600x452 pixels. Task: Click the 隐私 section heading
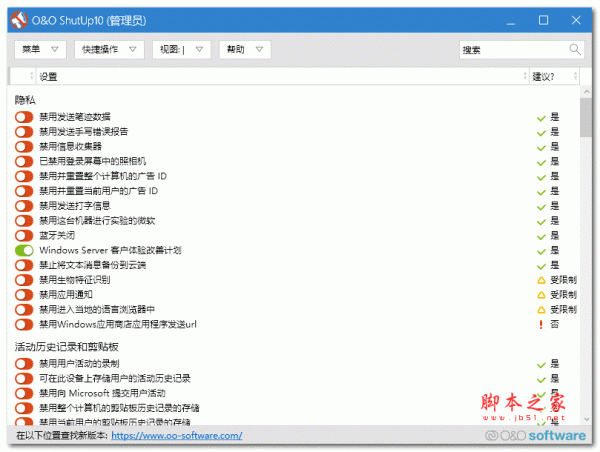click(x=25, y=100)
